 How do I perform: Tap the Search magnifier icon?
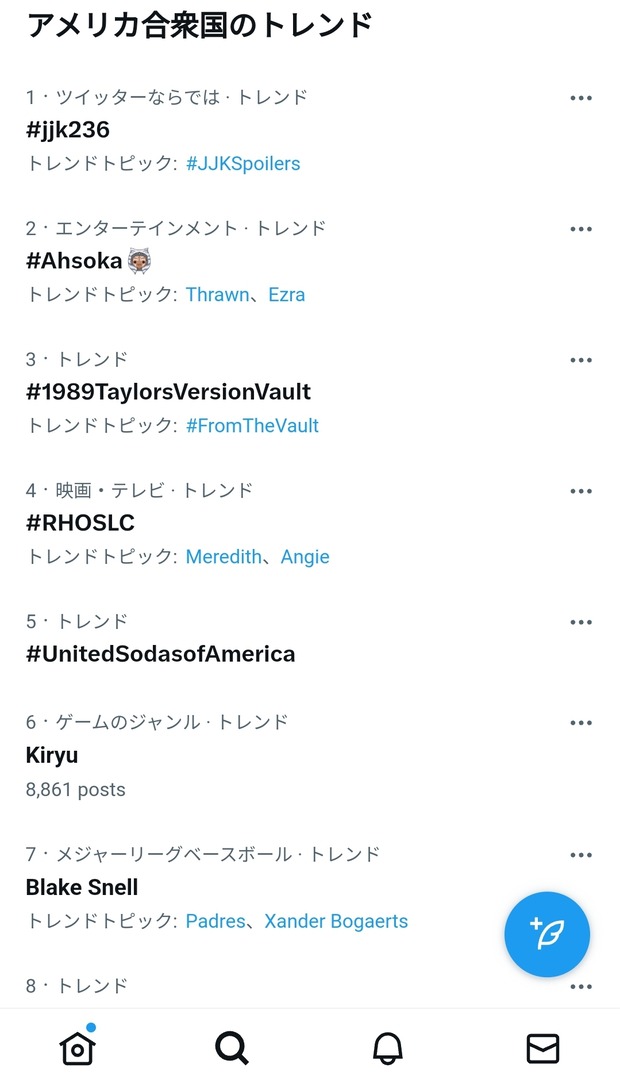[x=232, y=1047]
